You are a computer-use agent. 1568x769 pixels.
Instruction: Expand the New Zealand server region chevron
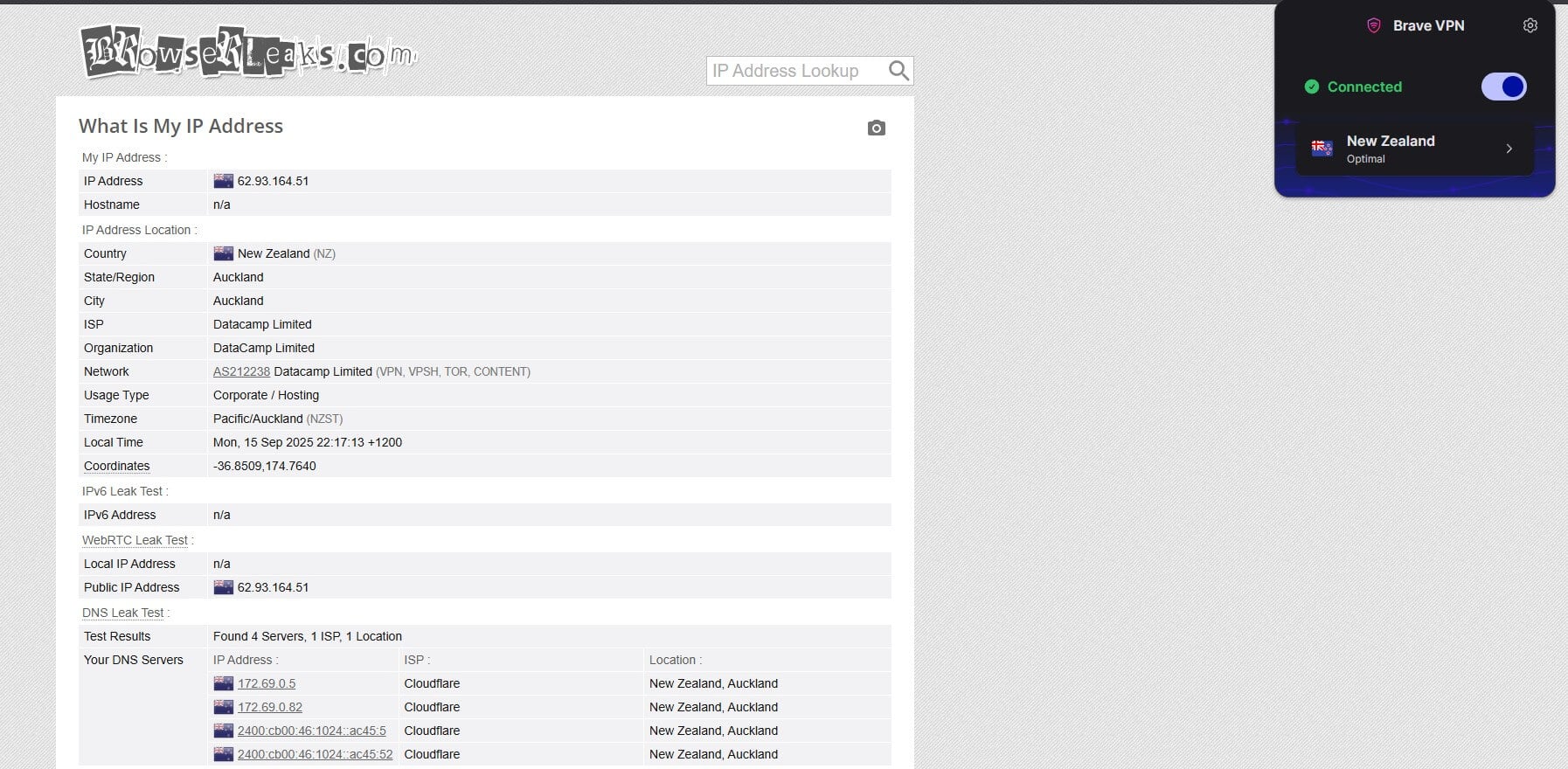1509,149
